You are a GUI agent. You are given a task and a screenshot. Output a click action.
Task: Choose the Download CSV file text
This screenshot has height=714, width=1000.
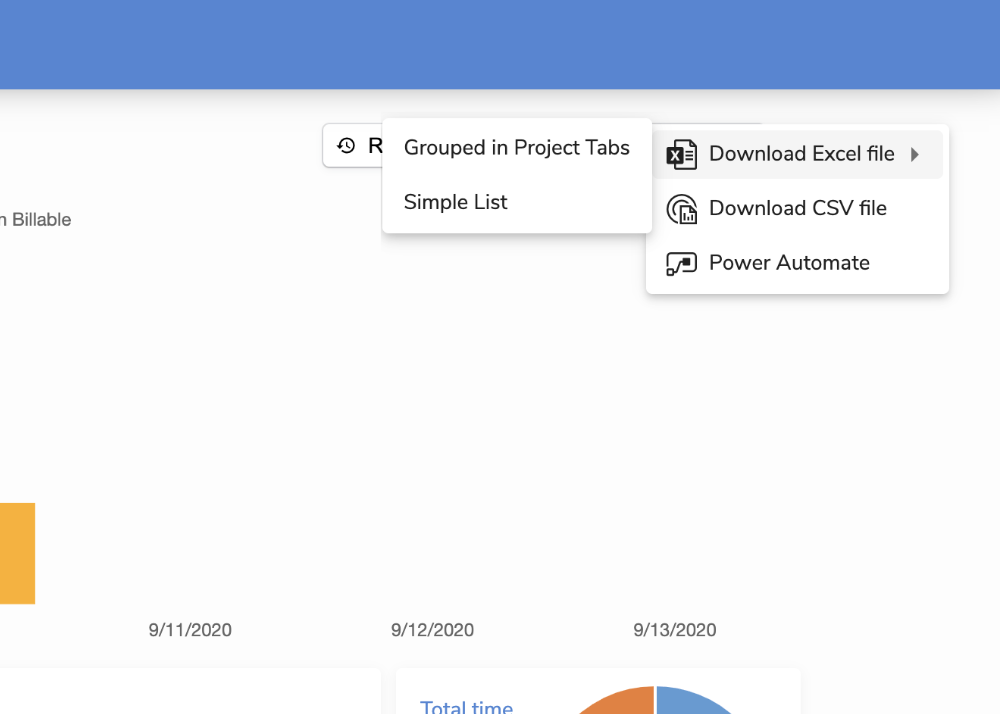click(797, 208)
